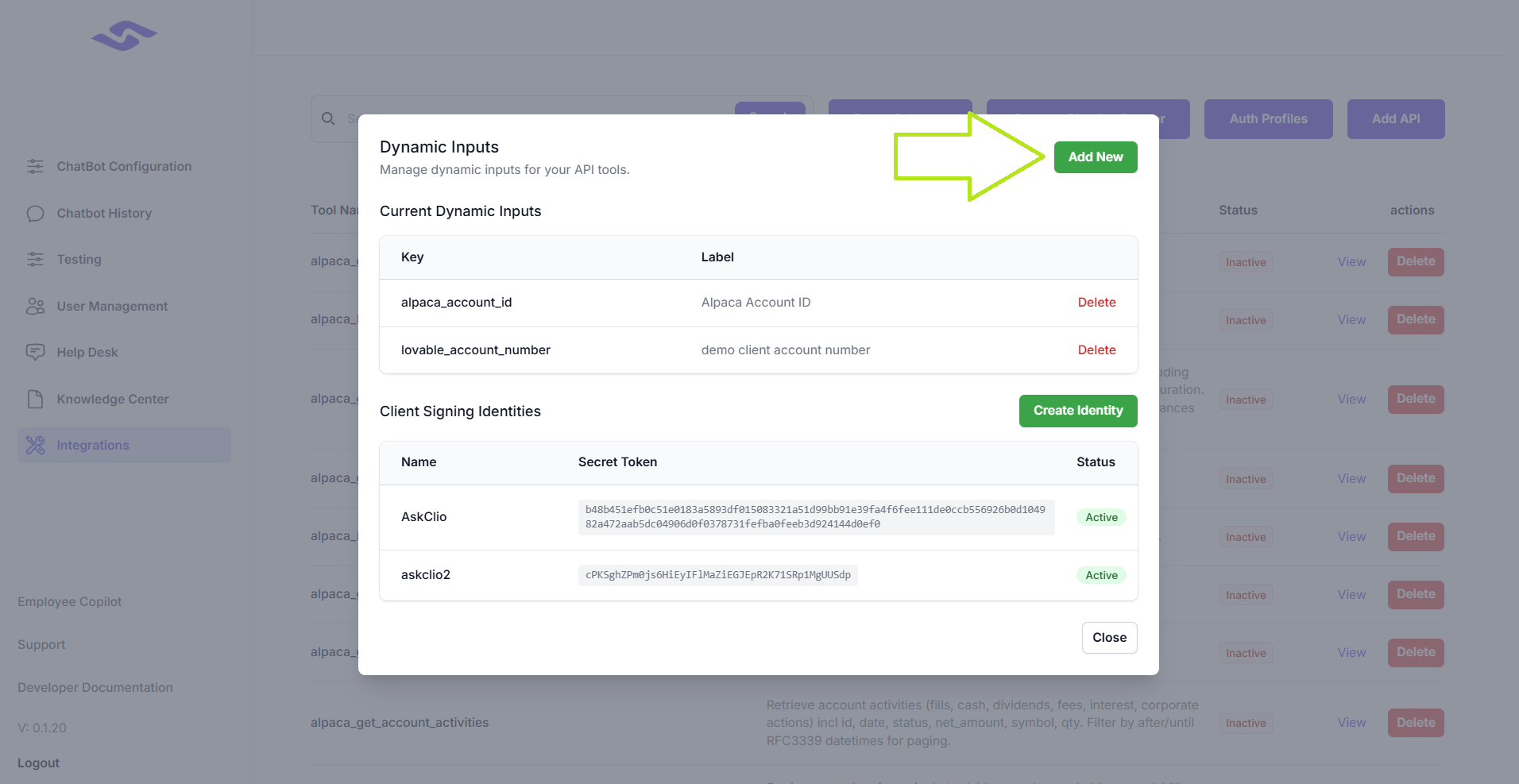Click the askclio2 secret token value
Viewport: 1519px width, 784px height.
[717, 575]
